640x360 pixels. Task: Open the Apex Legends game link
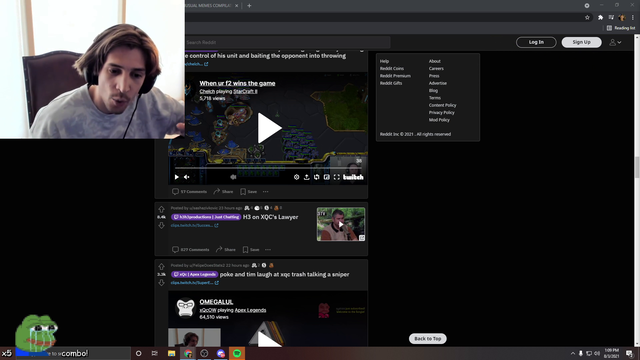250,310
